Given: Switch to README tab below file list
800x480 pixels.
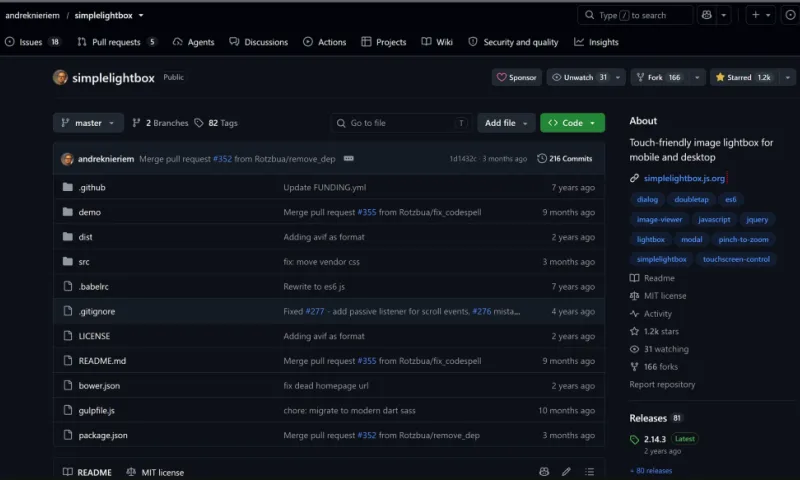Looking at the screenshot, I should pyautogui.click(x=87, y=472).
